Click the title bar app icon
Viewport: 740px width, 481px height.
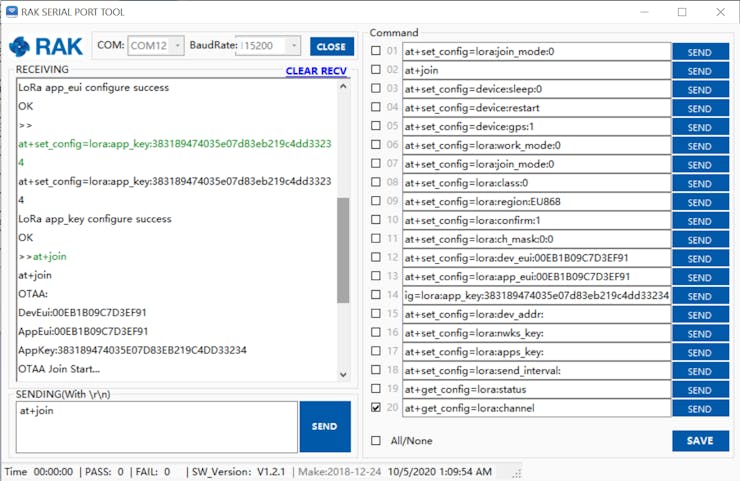pyautogui.click(x=10, y=11)
